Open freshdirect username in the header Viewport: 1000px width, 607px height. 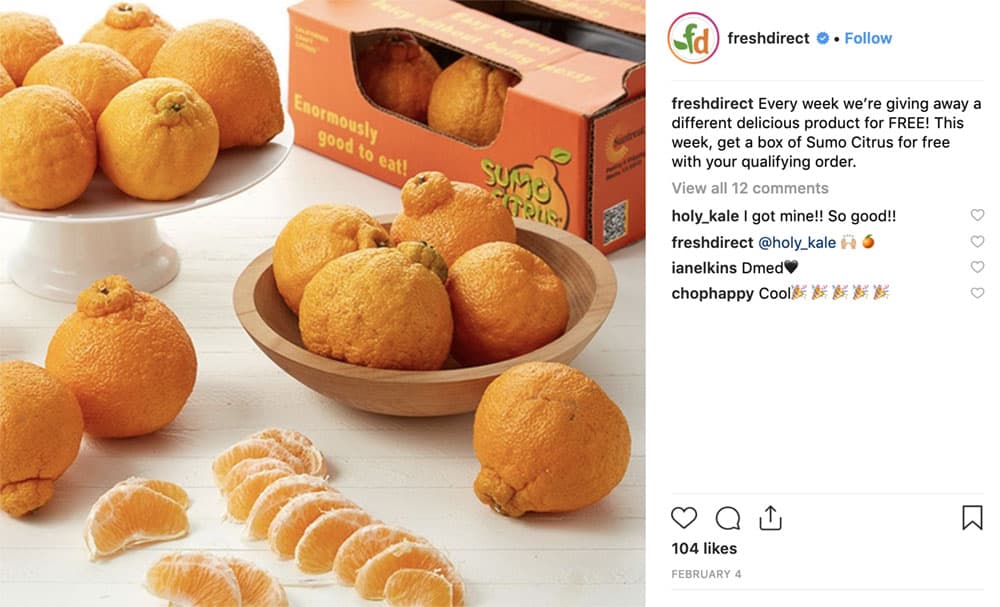point(768,38)
